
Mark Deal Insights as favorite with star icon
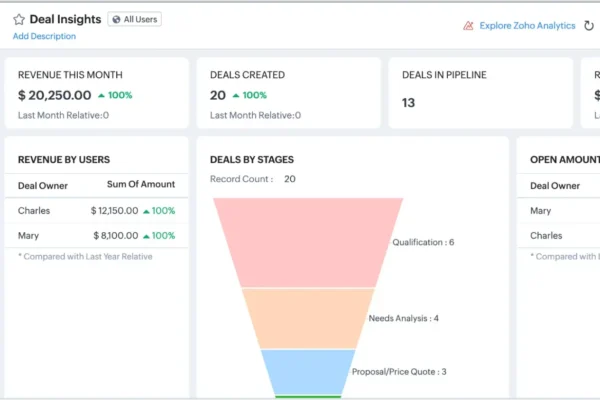point(19,19)
